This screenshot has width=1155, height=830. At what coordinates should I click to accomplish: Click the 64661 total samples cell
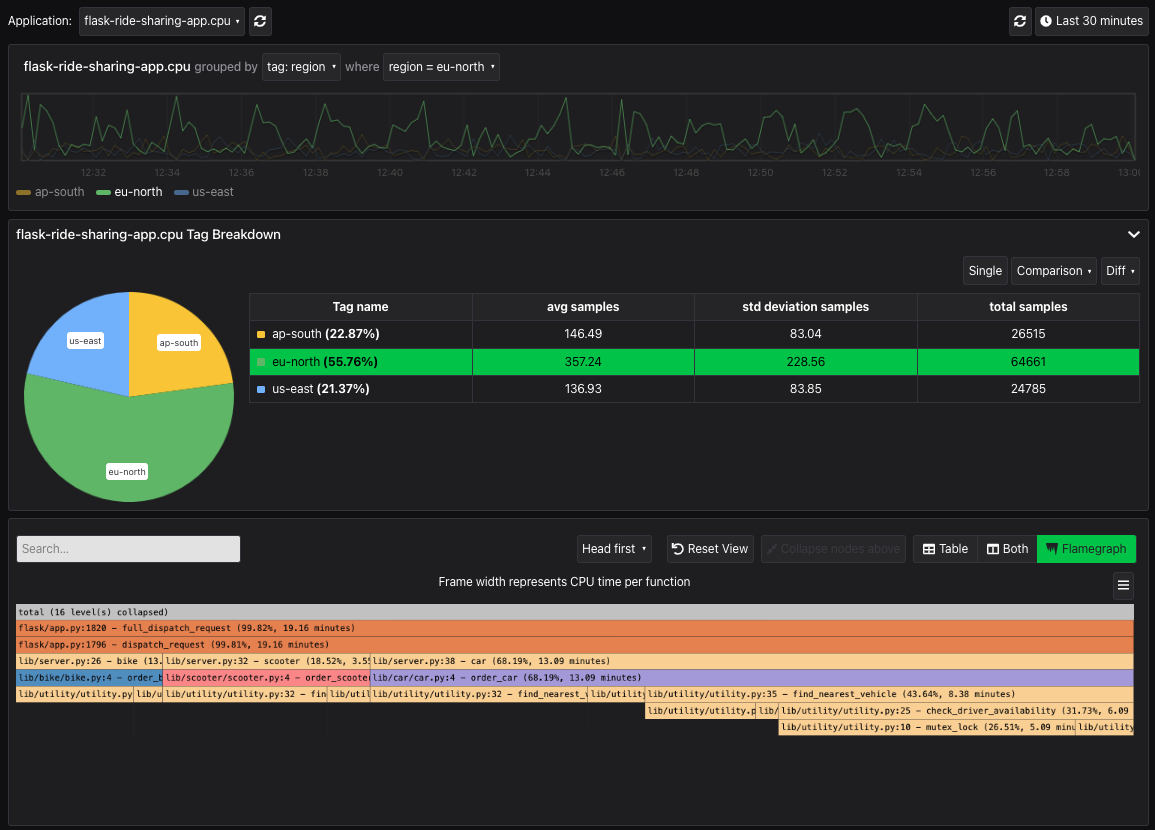click(1028, 362)
